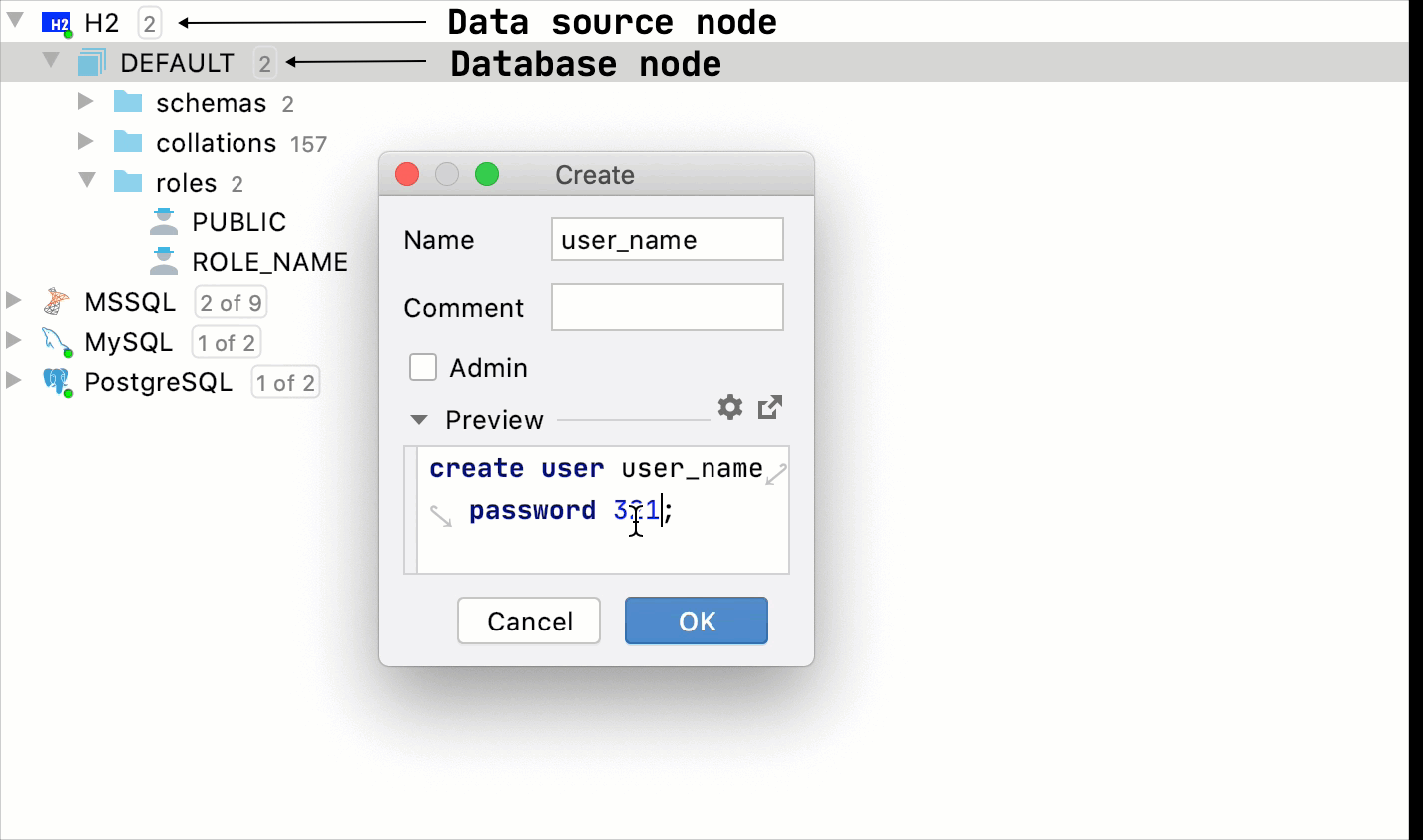Viewport: 1423px width, 840px height.
Task: Expand the schemas folder
Action: click(86, 101)
